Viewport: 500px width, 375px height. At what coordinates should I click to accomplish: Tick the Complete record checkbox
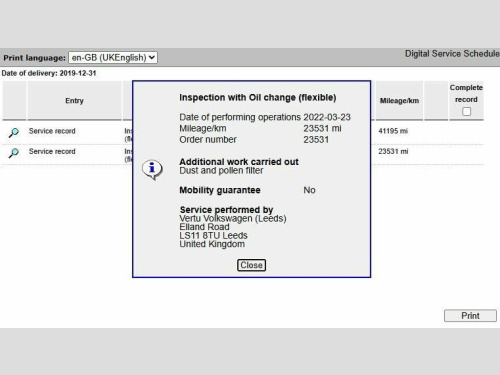pyautogui.click(x=467, y=111)
